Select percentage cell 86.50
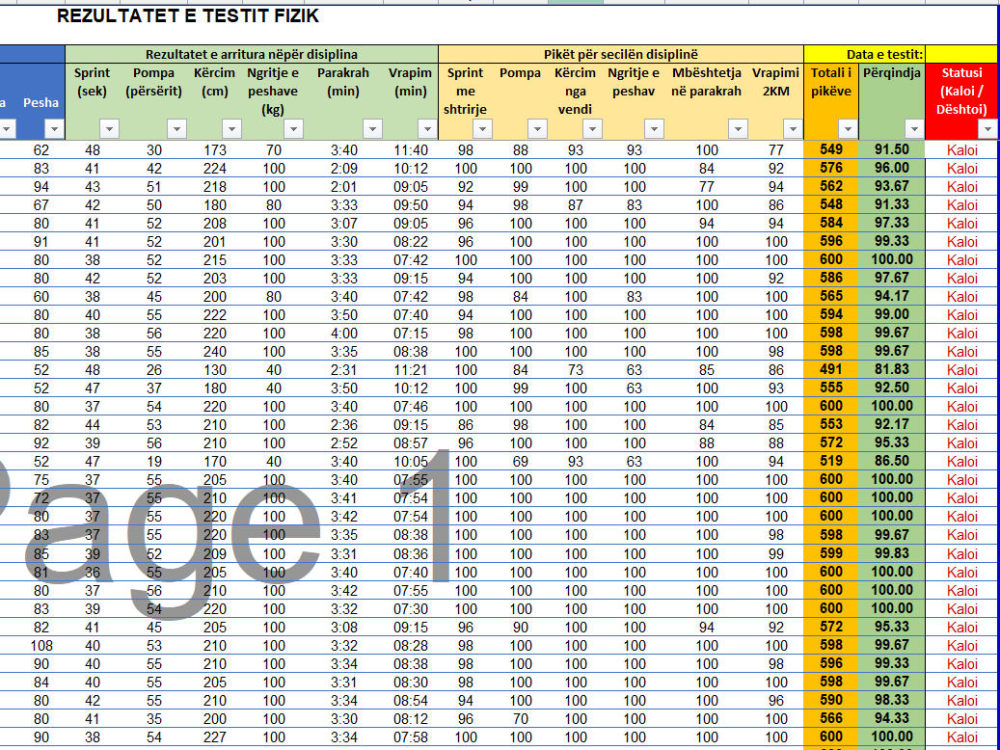 point(892,461)
